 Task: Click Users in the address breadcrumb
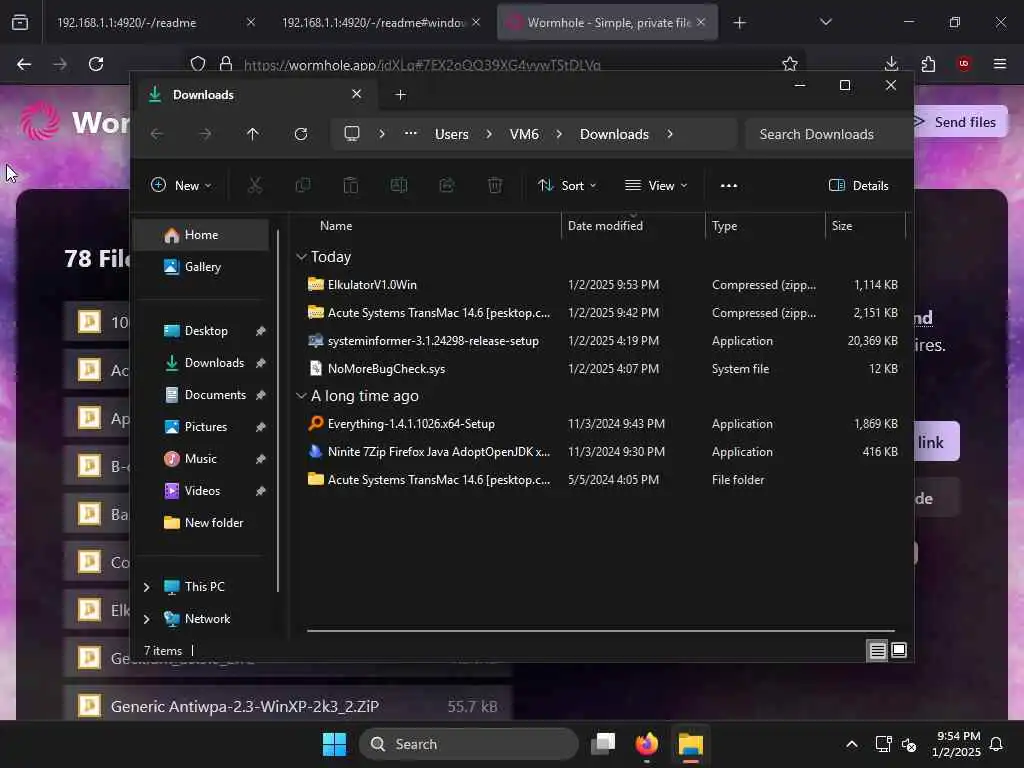[451, 134]
